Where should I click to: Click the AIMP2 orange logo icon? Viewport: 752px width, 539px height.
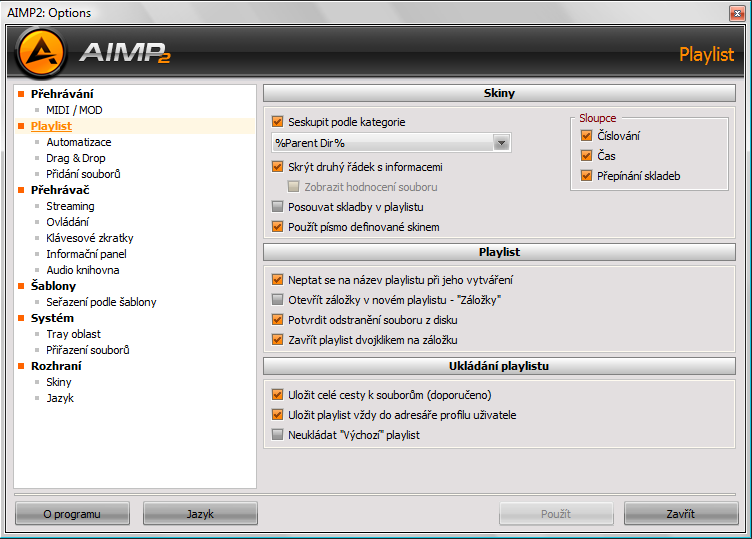tap(41, 52)
